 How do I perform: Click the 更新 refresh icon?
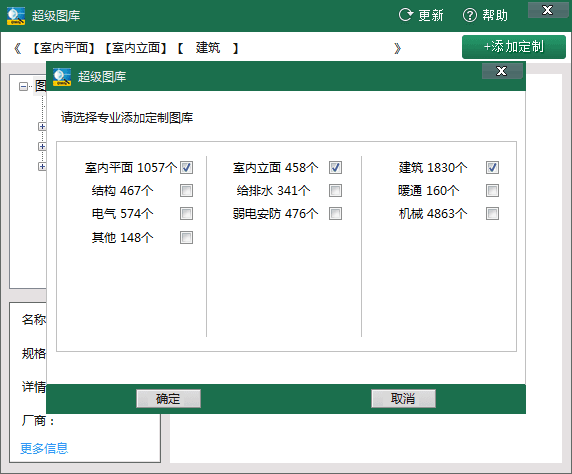(406, 15)
